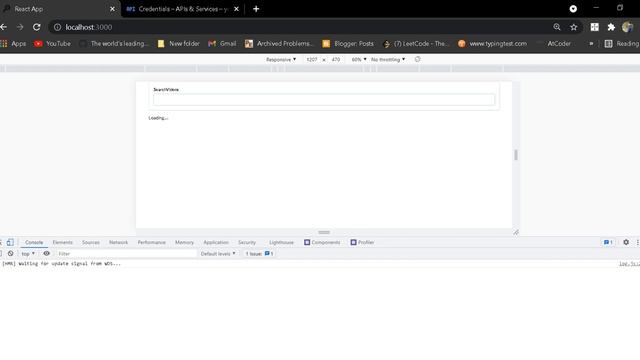Open the Archived Problems bookmark

point(279,43)
